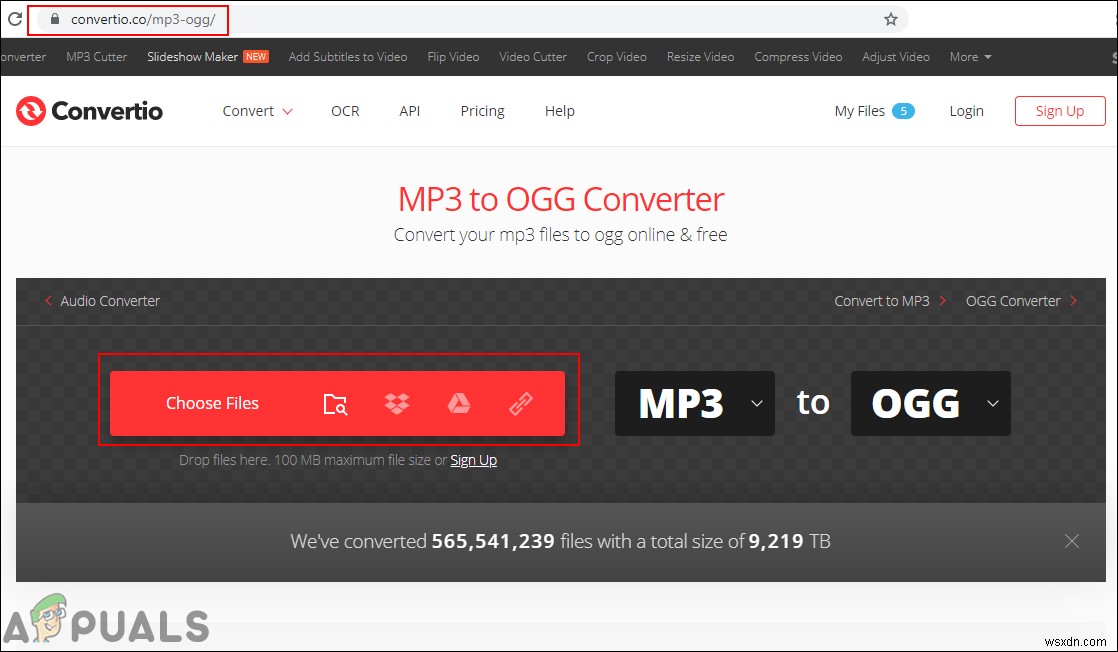Import a file from Google Drive
The image size is (1118, 652).
tap(459, 402)
